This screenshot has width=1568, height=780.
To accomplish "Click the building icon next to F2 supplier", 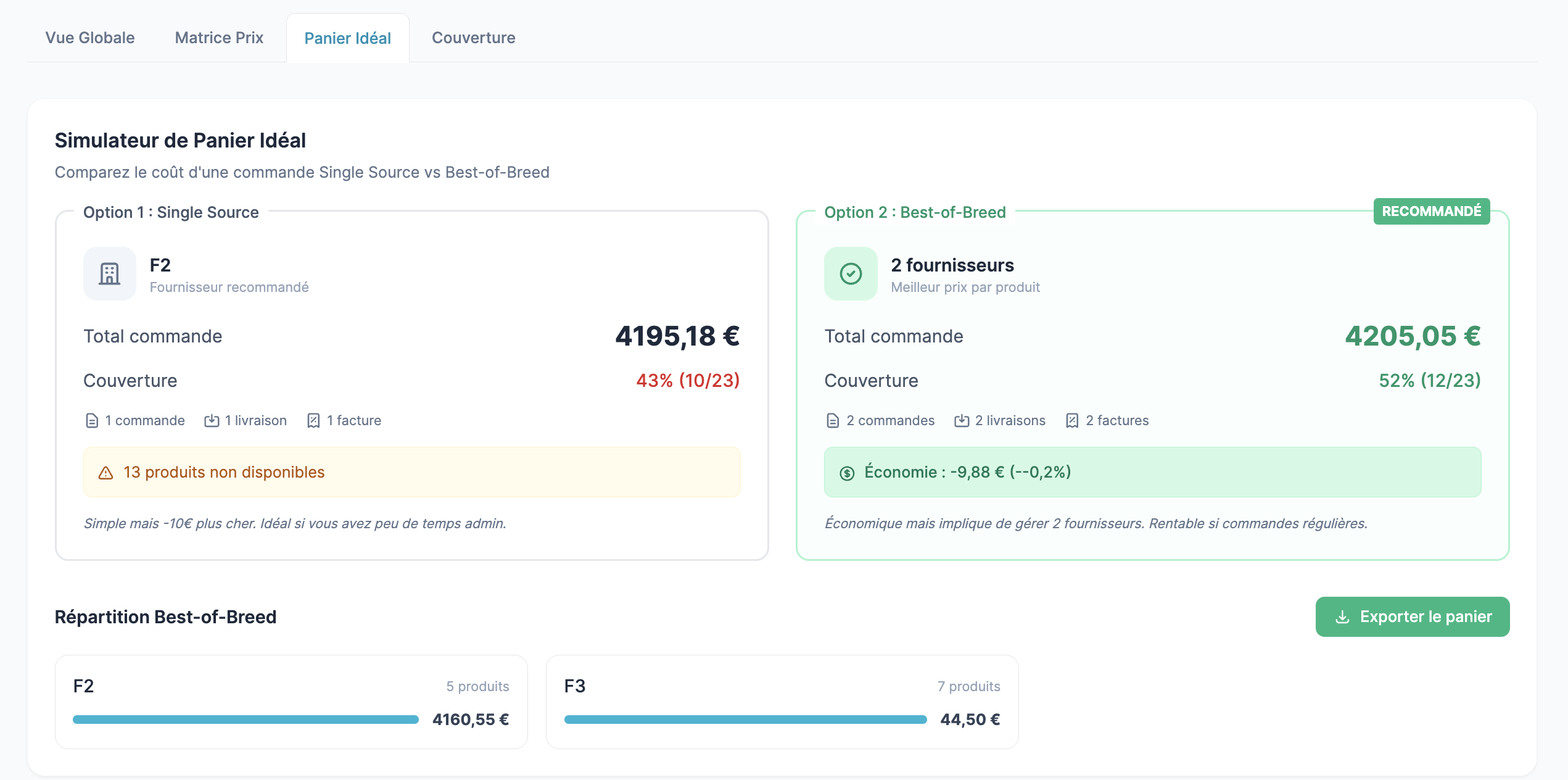I will tap(109, 273).
